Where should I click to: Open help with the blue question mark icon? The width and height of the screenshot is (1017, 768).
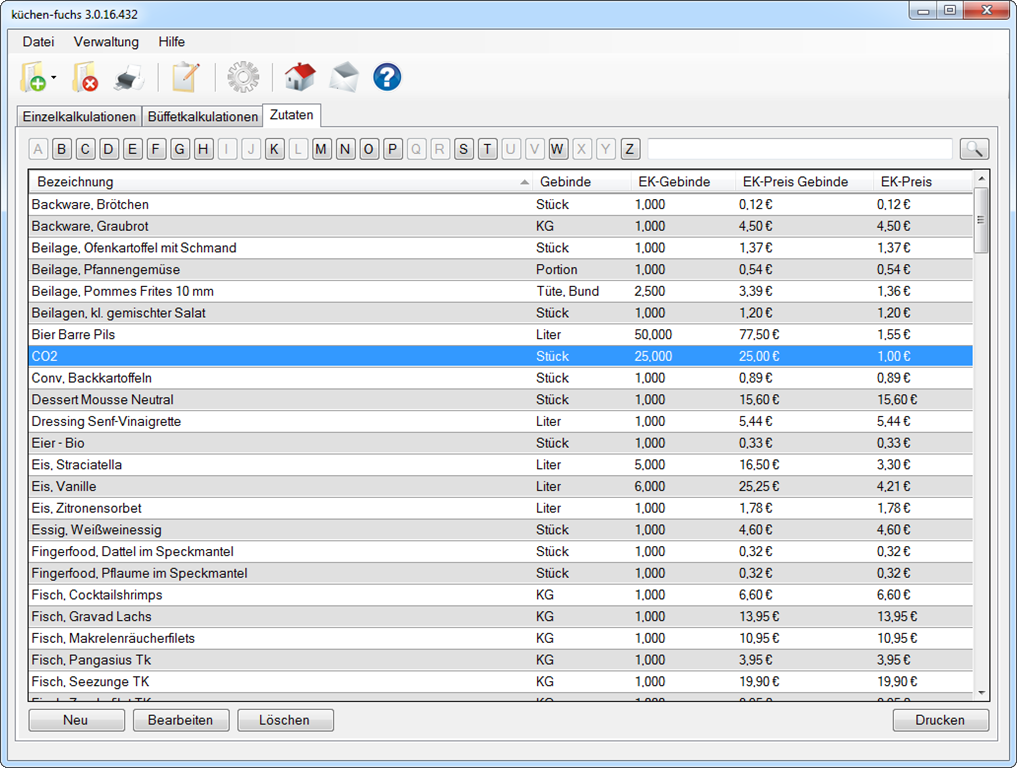click(387, 77)
